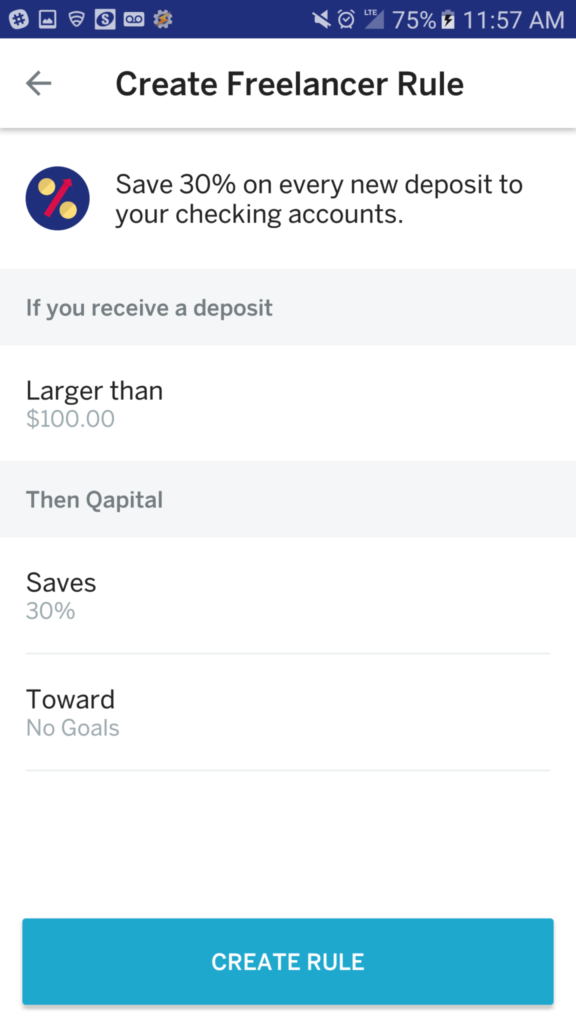Tap the battery charging icon

[x=448, y=20]
